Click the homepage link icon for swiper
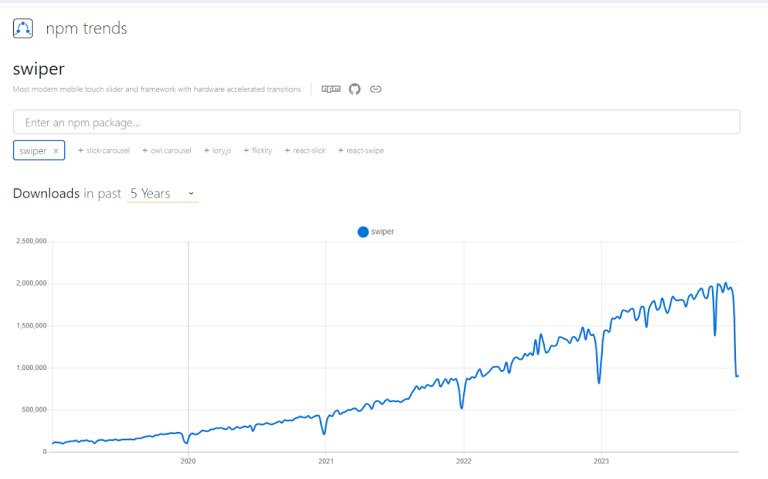768x479 pixels. 376,89
